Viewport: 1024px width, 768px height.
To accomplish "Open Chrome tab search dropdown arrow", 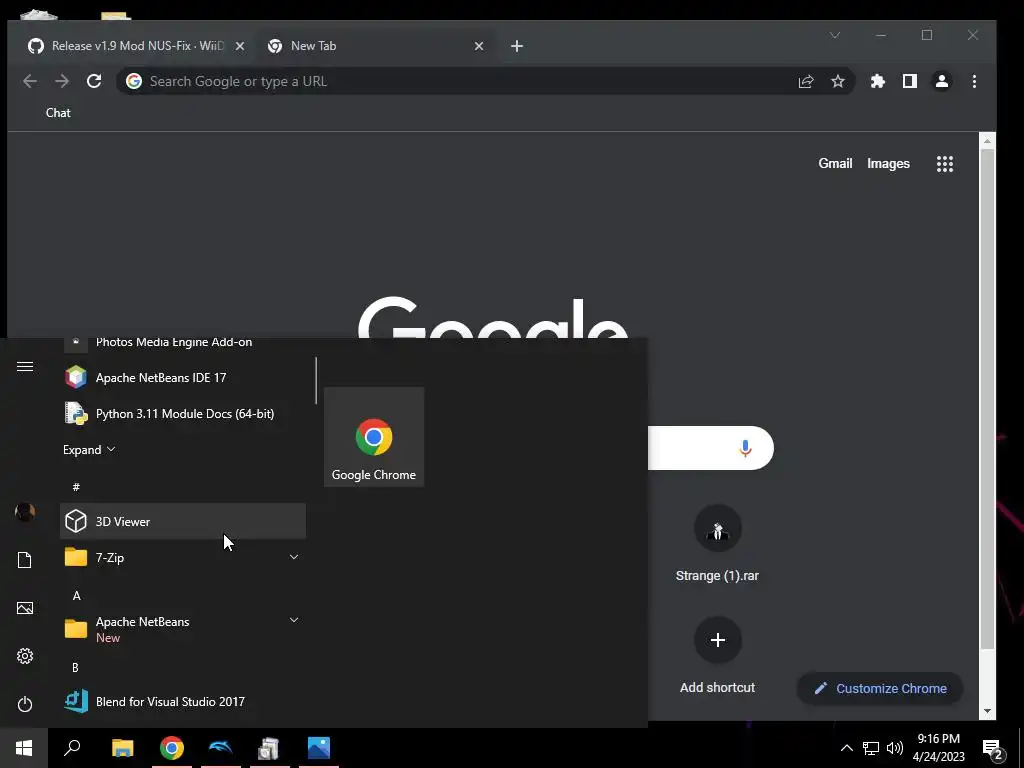I will click(x=835, y=35).
